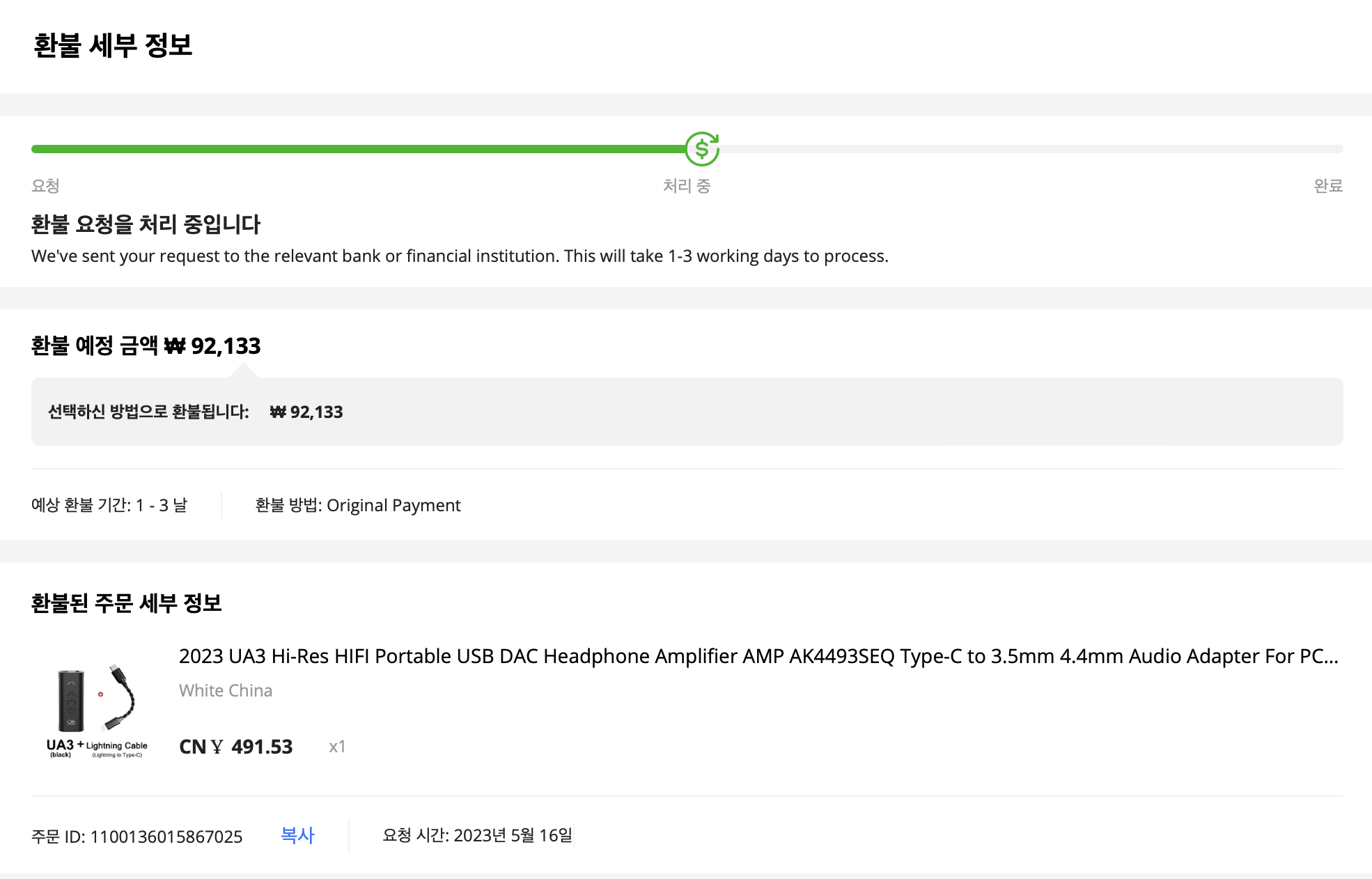
Task: Click the CN ¥ 491.53 price
Action: coord(235,747)
